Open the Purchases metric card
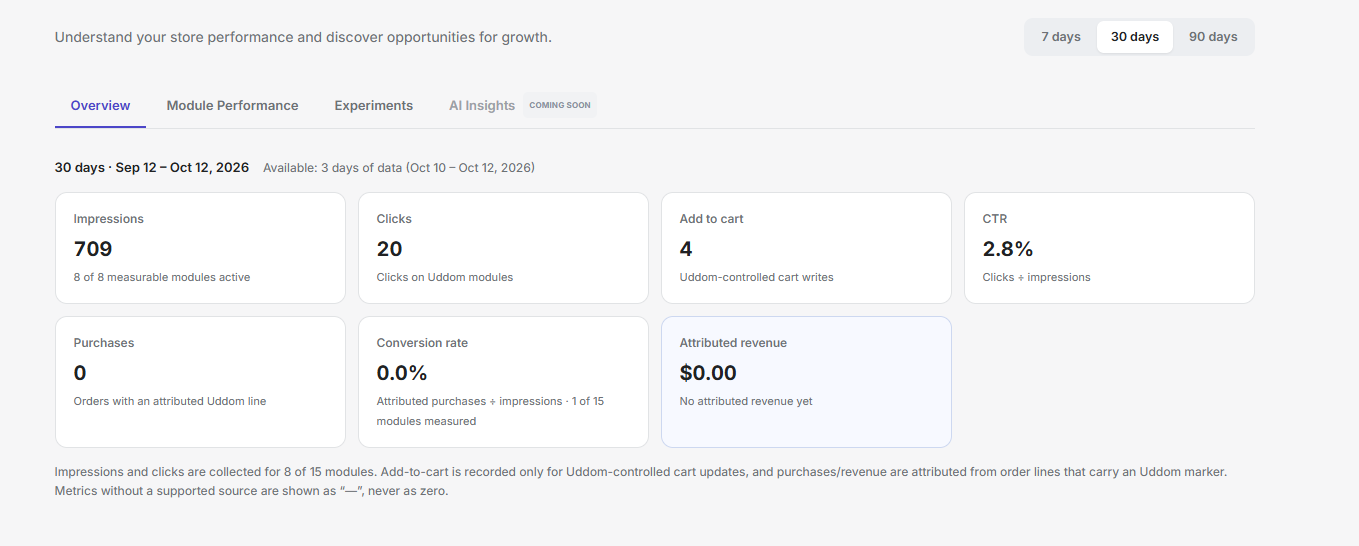The height and width of the screenshot is (546, 1359). coord(200,382)
